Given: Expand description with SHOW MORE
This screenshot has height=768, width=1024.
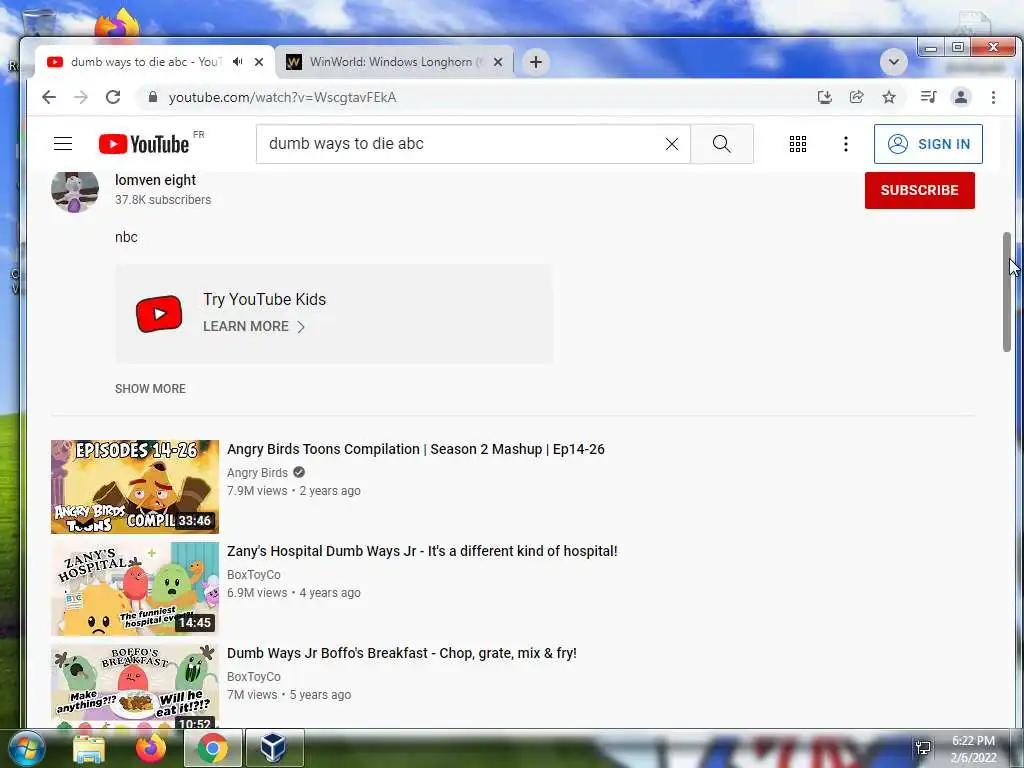Looking at the screenshot, I should 150,389.
